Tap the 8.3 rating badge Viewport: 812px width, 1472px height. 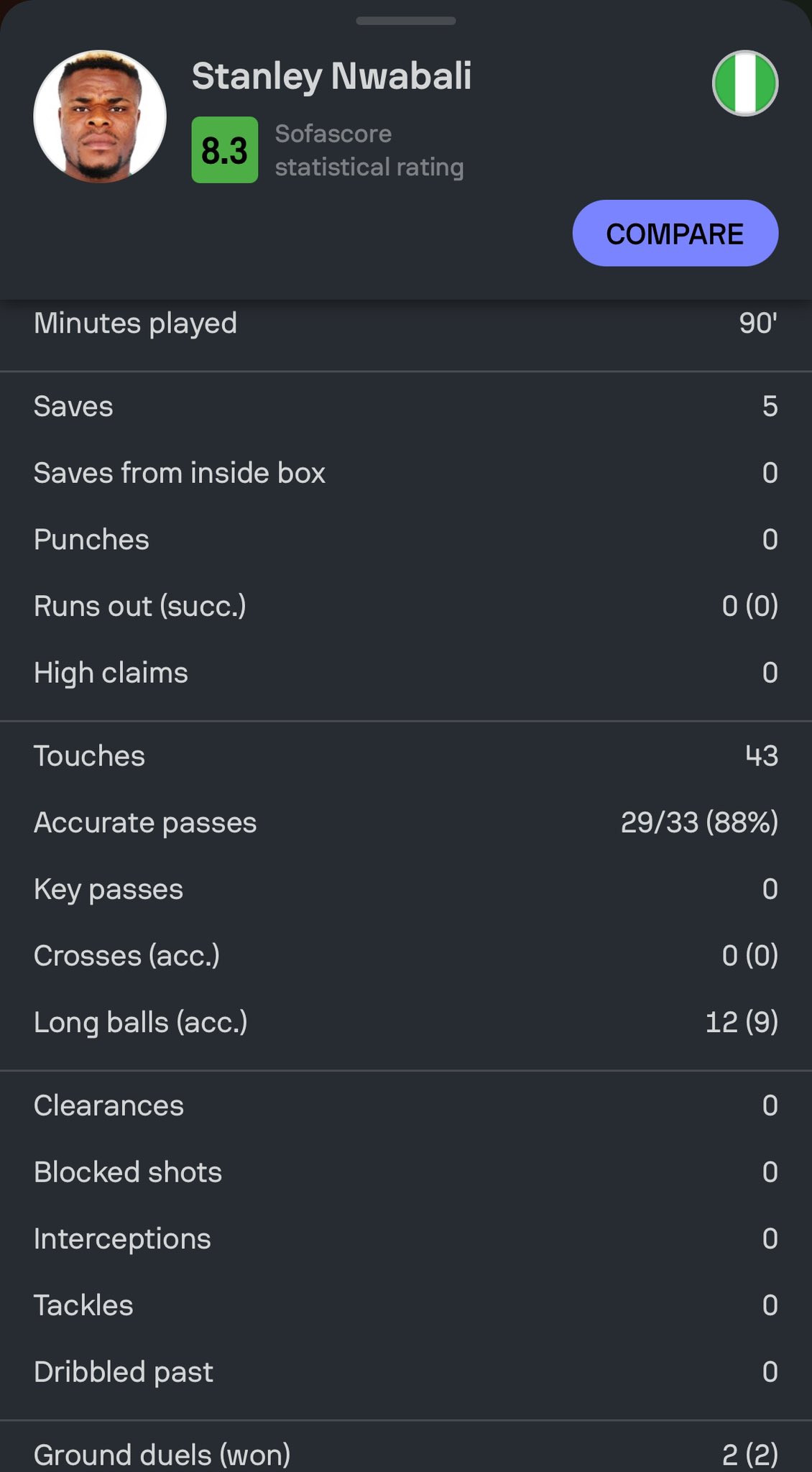[x=225, y=150]
